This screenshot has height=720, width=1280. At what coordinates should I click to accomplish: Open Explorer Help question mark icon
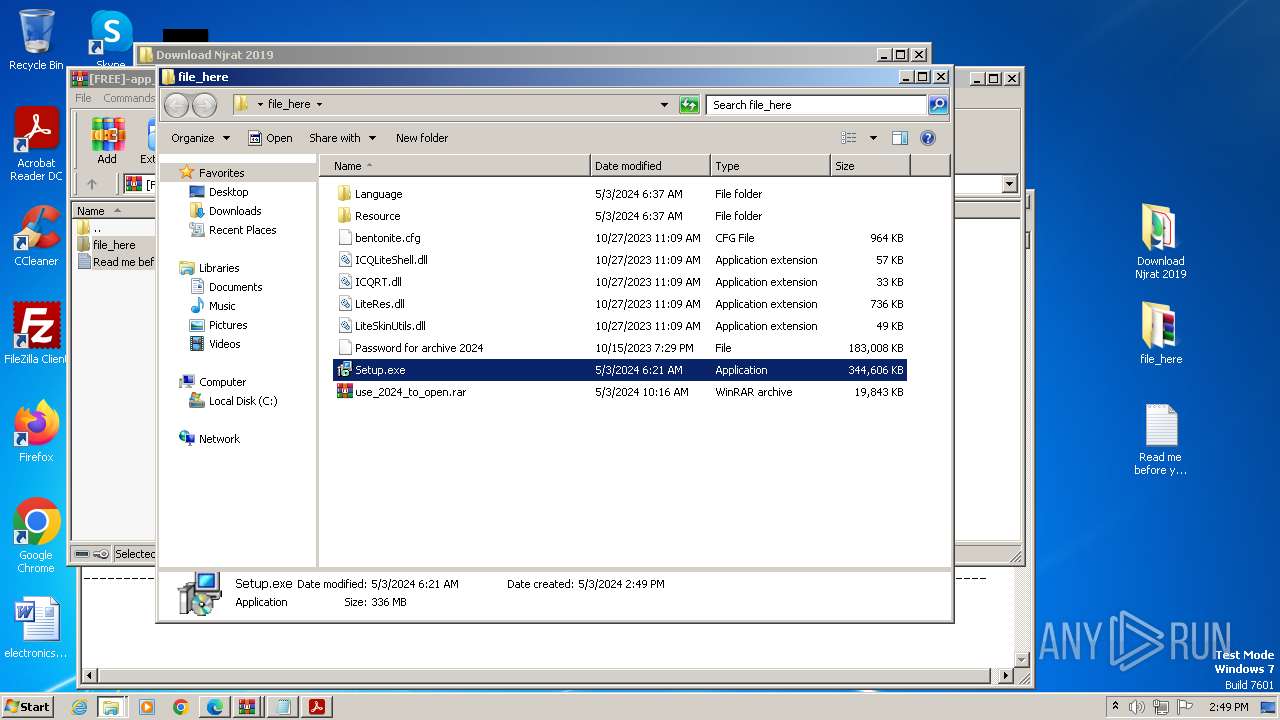pyautogui.click(x=927, y=138)
